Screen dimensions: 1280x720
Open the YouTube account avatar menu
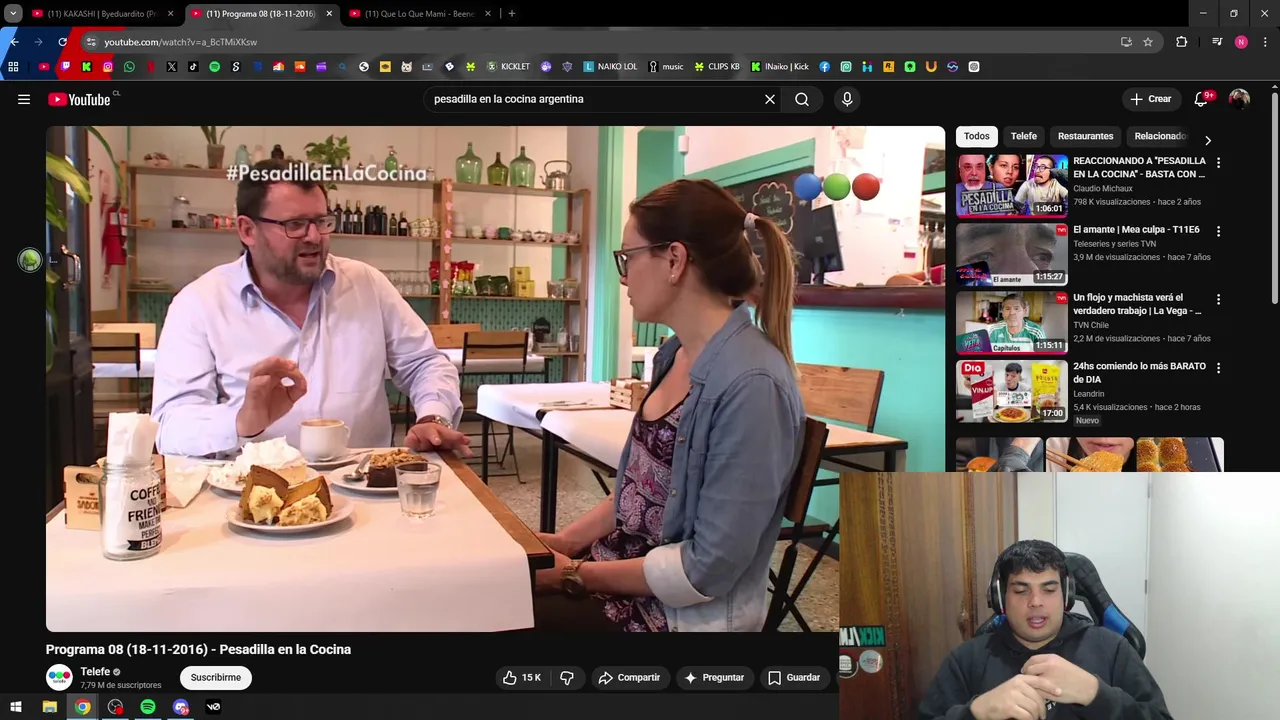(1239, 99)
